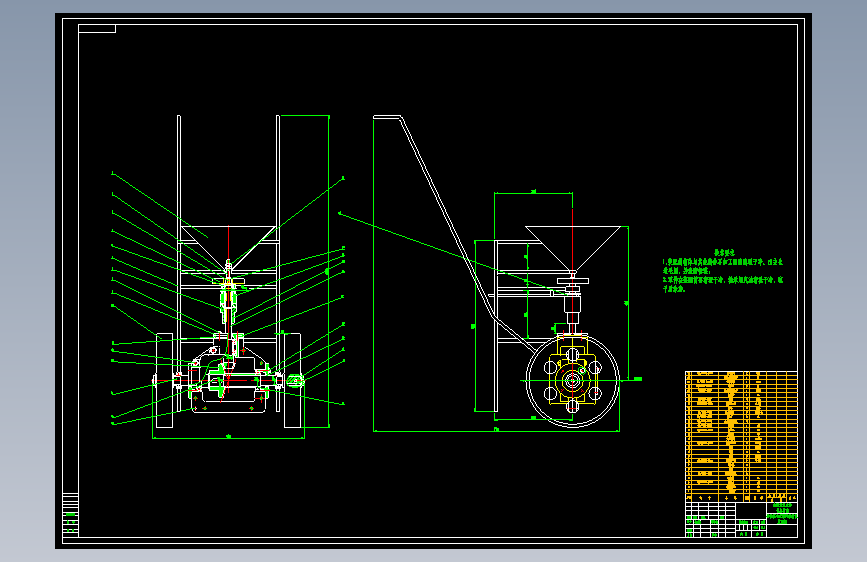
Task: Select the left wheel in front view
Action: (x=165, y=381)
